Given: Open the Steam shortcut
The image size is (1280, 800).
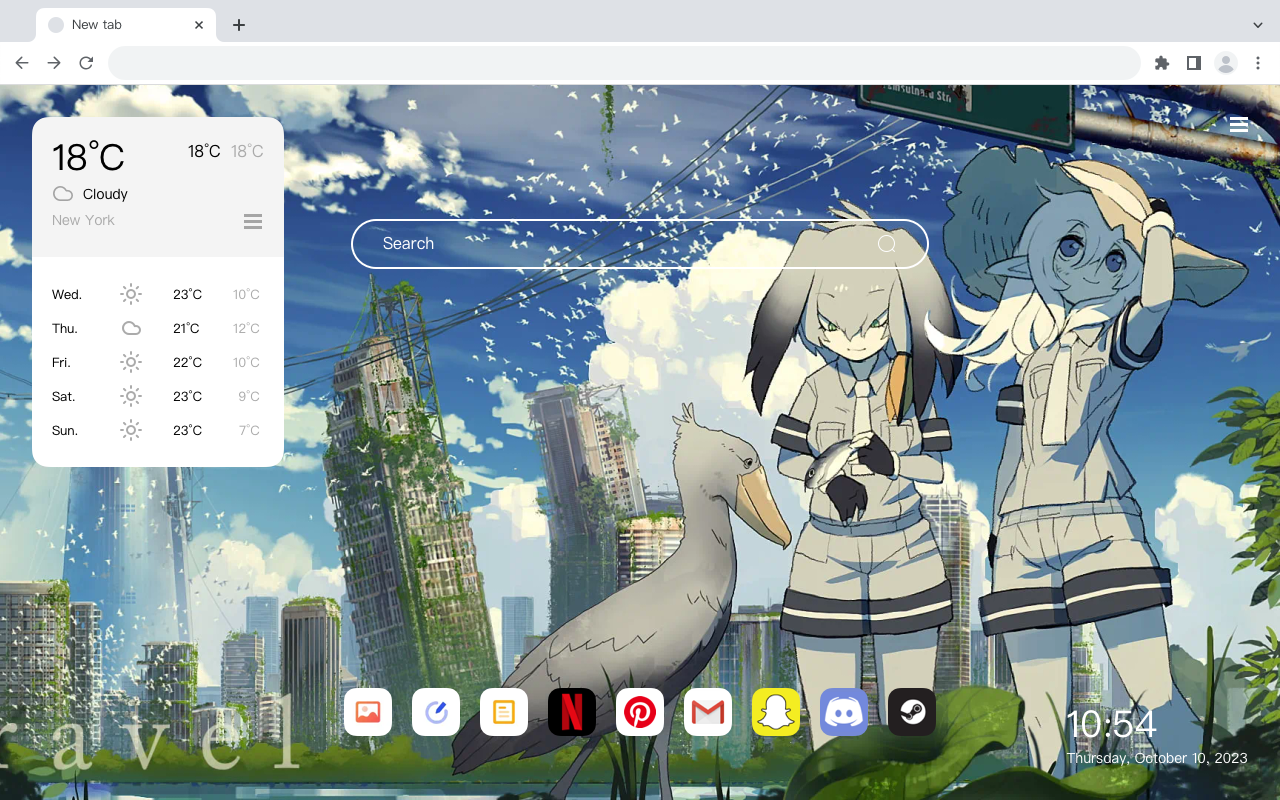Looking at the screenshot, I should tap(912, 712).
